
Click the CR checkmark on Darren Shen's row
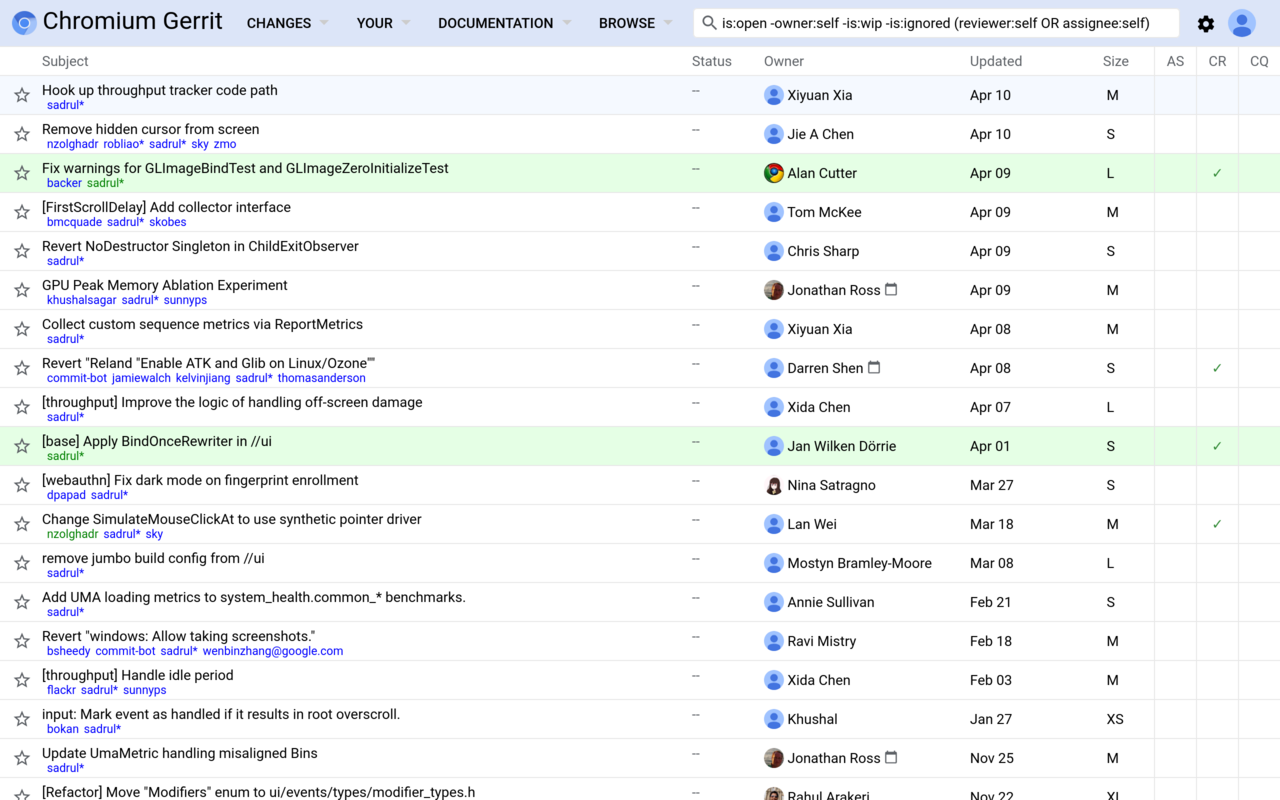click(1217, 368)
